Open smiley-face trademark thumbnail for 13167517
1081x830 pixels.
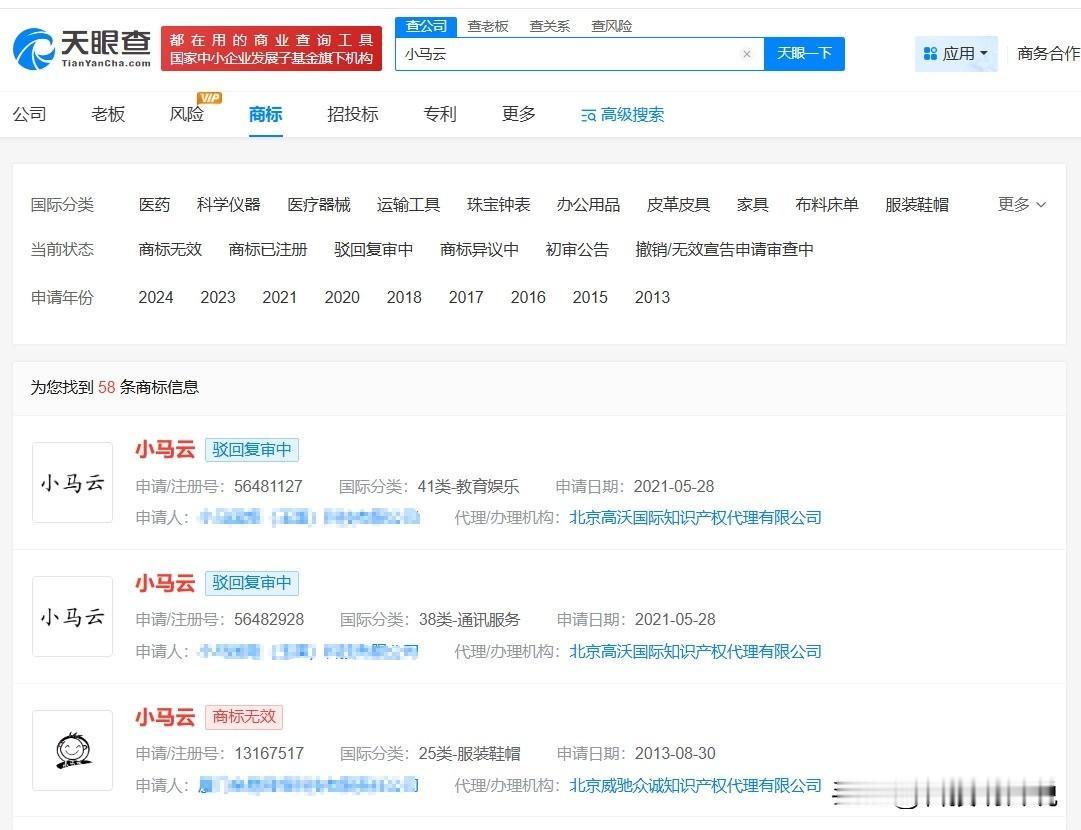(x=72, y=750)
